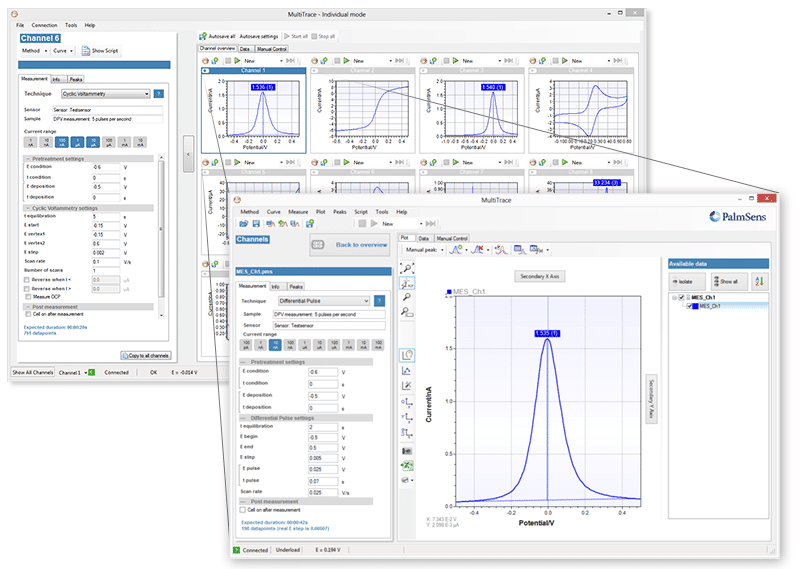This screenshot has height=569, width=800.
Task: Open Peaks menu in front window
Action: tap(340, 212)
